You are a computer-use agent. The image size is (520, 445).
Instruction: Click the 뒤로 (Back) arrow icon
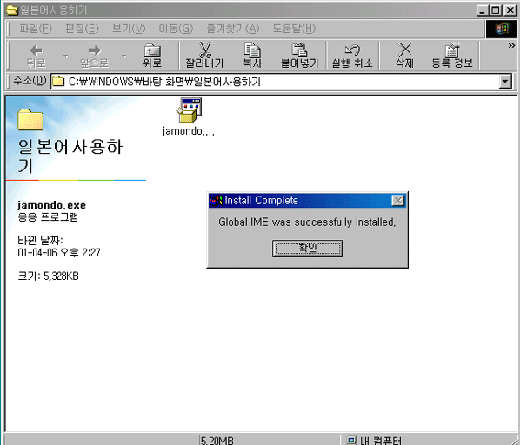(36, 51)
